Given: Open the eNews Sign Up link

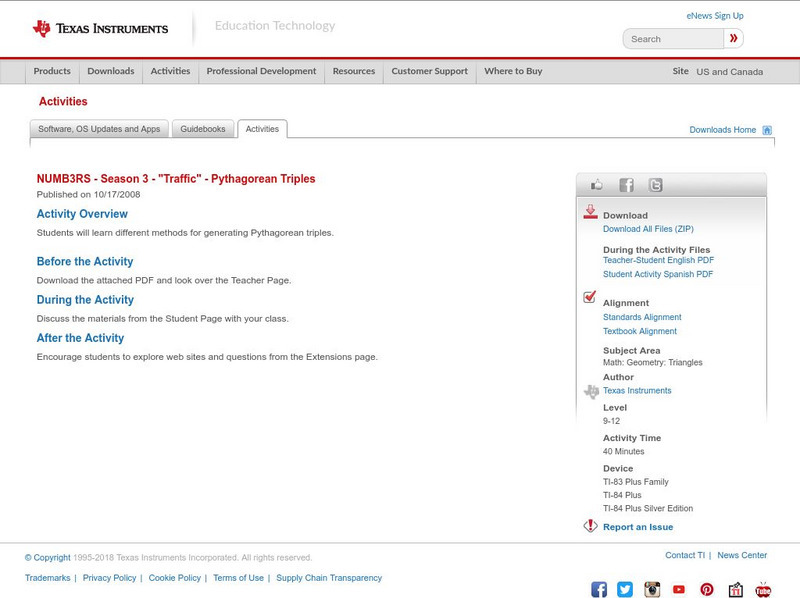Looking at the screenshot, I should [x=715, y=16].
